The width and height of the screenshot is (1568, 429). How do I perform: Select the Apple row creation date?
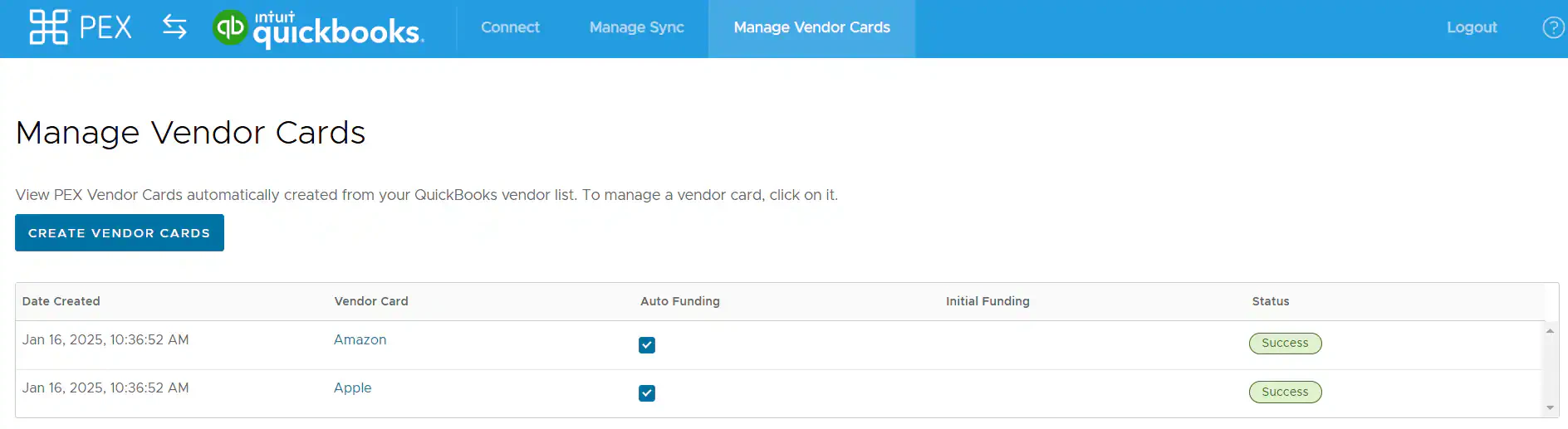click(x=105, y=388)
